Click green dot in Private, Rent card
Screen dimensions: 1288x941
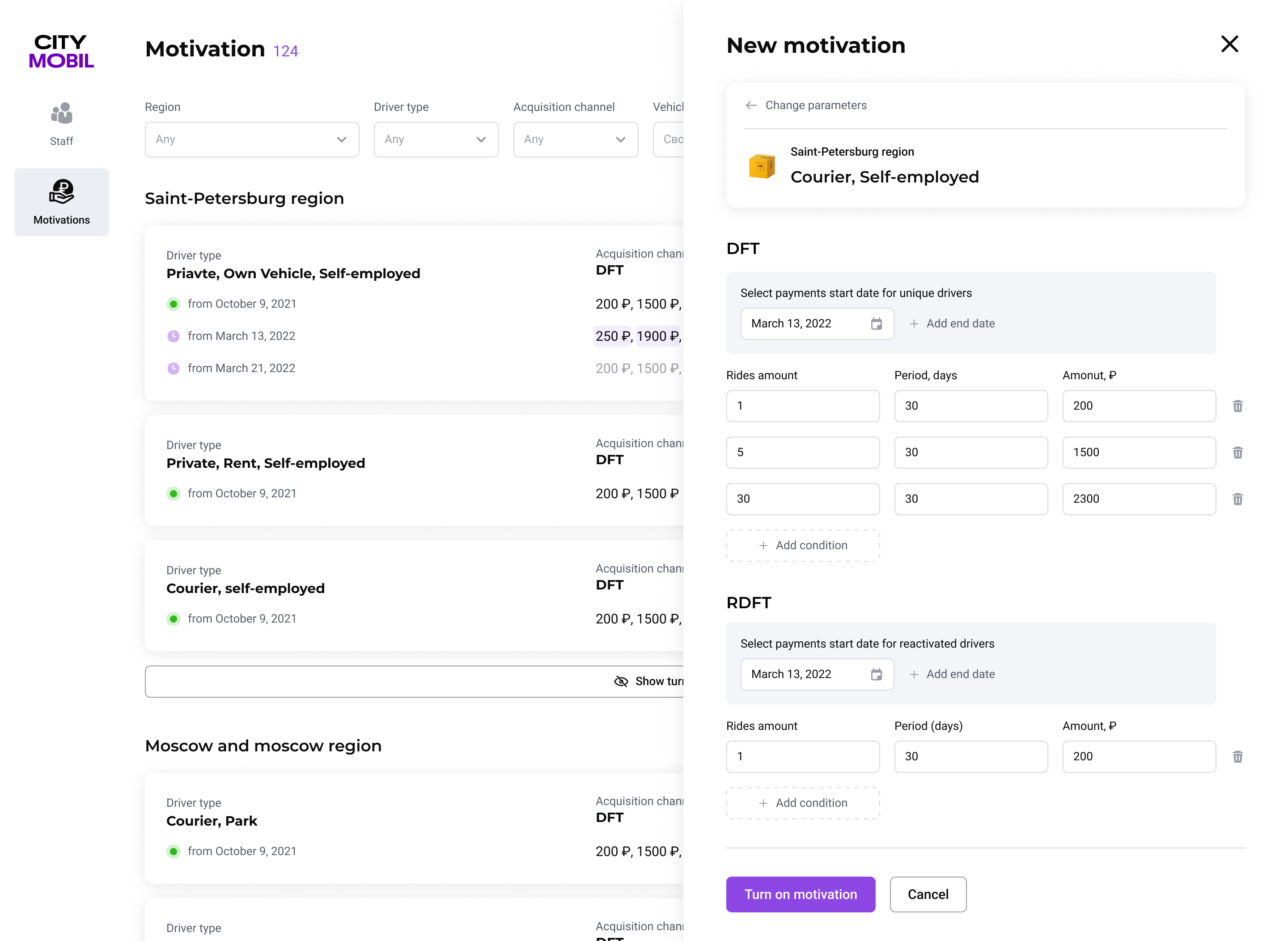click(173, 493)
